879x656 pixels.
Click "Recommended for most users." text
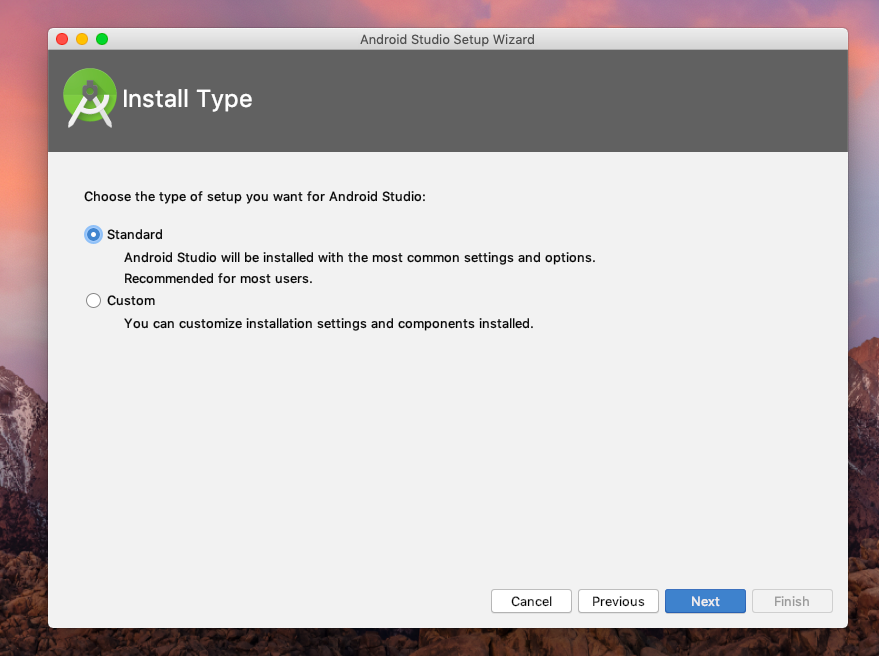[218, 279]
